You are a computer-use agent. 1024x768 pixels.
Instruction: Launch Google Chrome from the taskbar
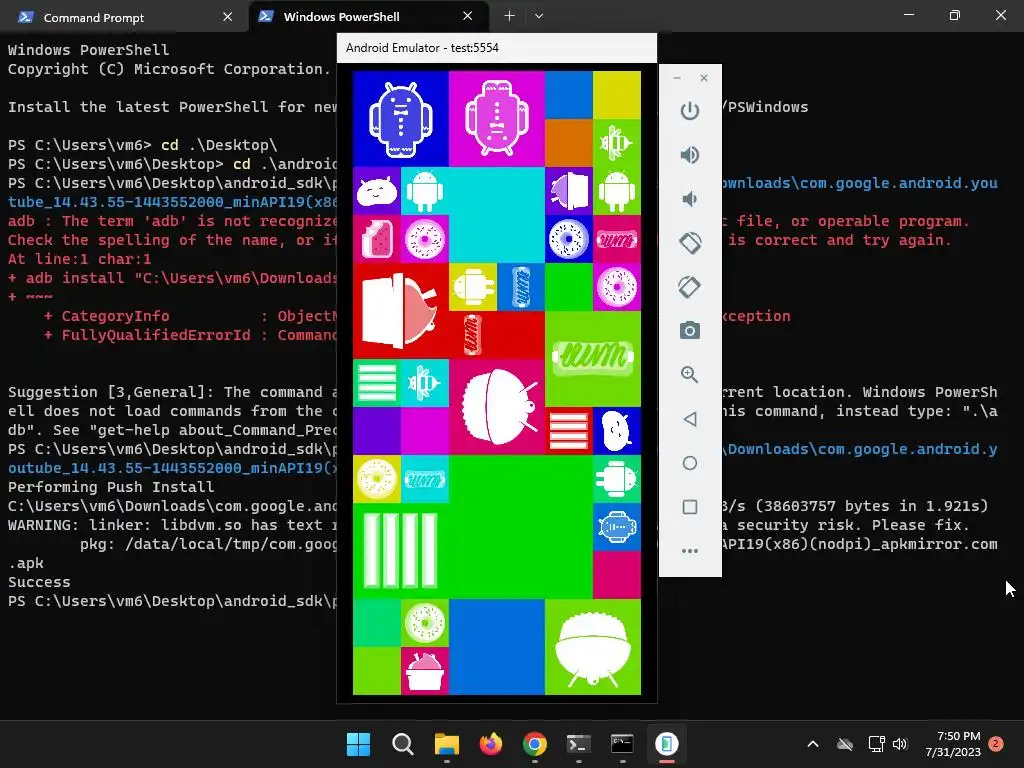tap(534, 744)
